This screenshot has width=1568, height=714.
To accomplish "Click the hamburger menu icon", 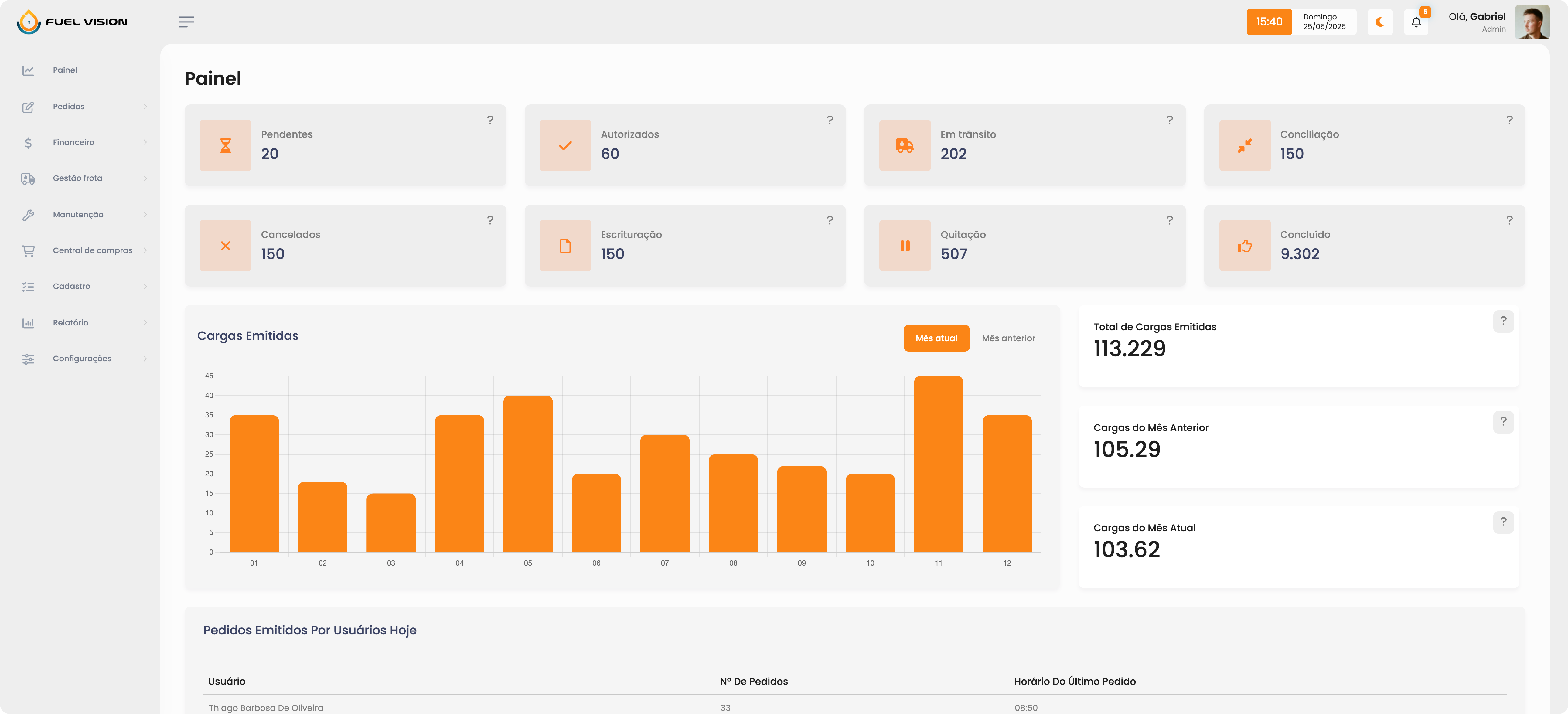I will (186, 22).
